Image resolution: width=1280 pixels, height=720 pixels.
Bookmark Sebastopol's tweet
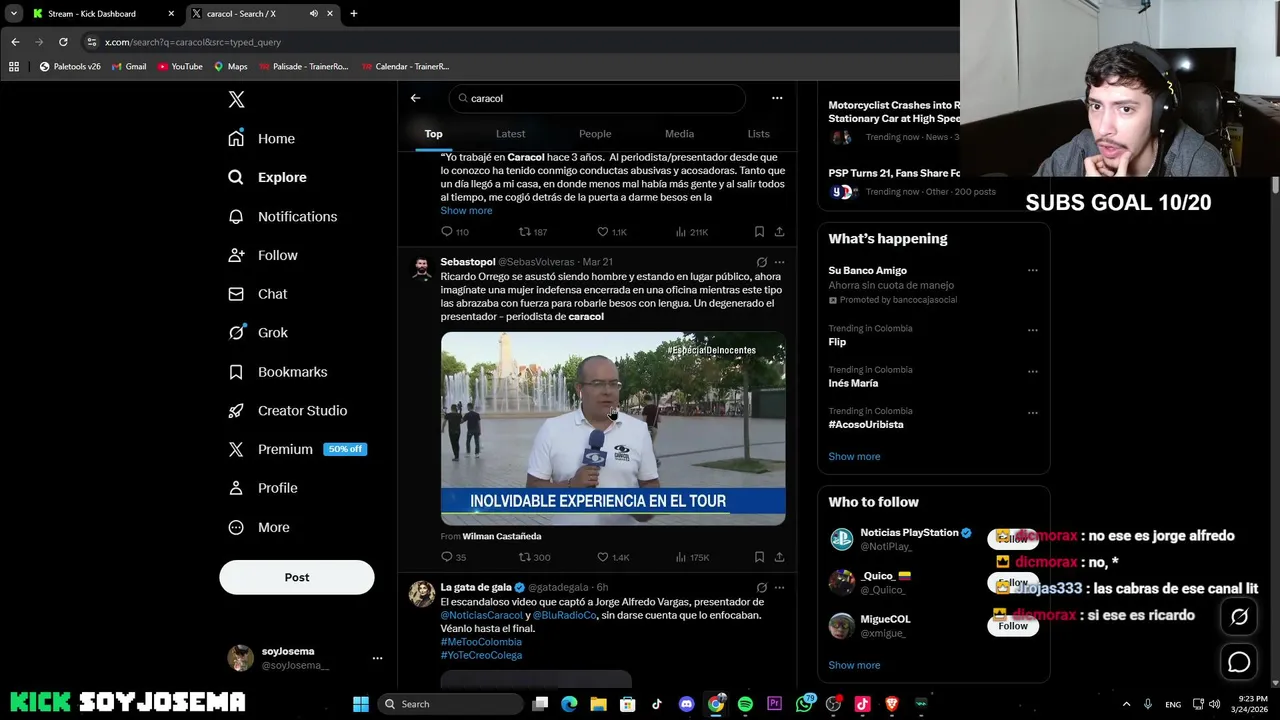(759, 557)
